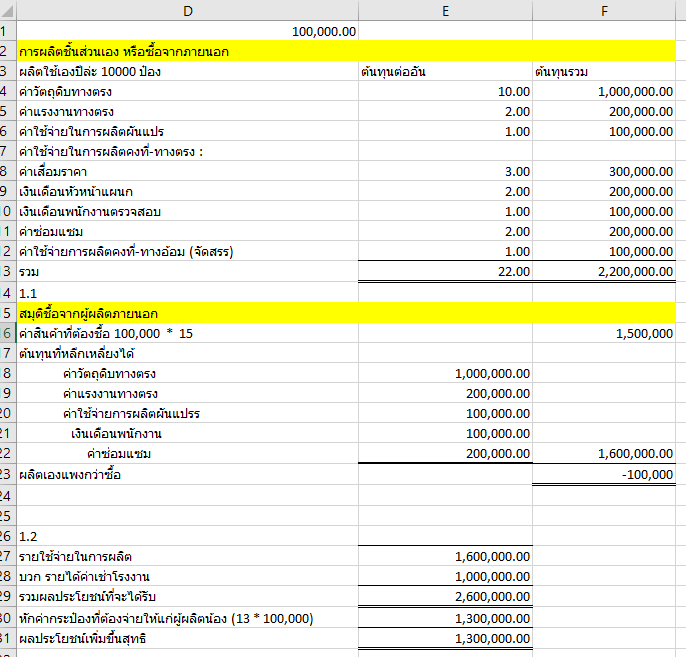Click 'ค่าใช้จ่ายในการผลิตผันแปร' cell
The width and height of the screenshot is (686, 657).
point(187,131)
